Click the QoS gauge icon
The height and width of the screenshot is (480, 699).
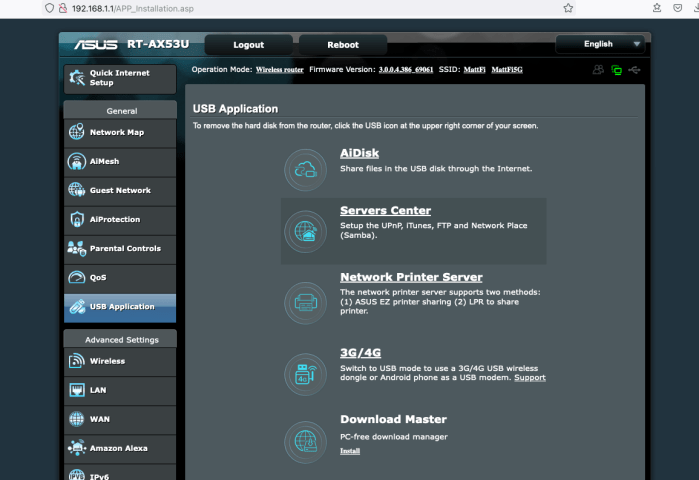point(77,277)
